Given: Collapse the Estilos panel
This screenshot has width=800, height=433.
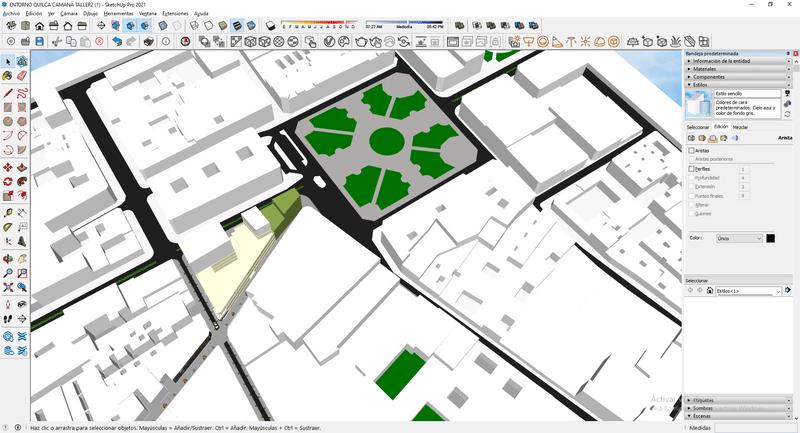Looking at the screenshot, I should pos(738,85).
